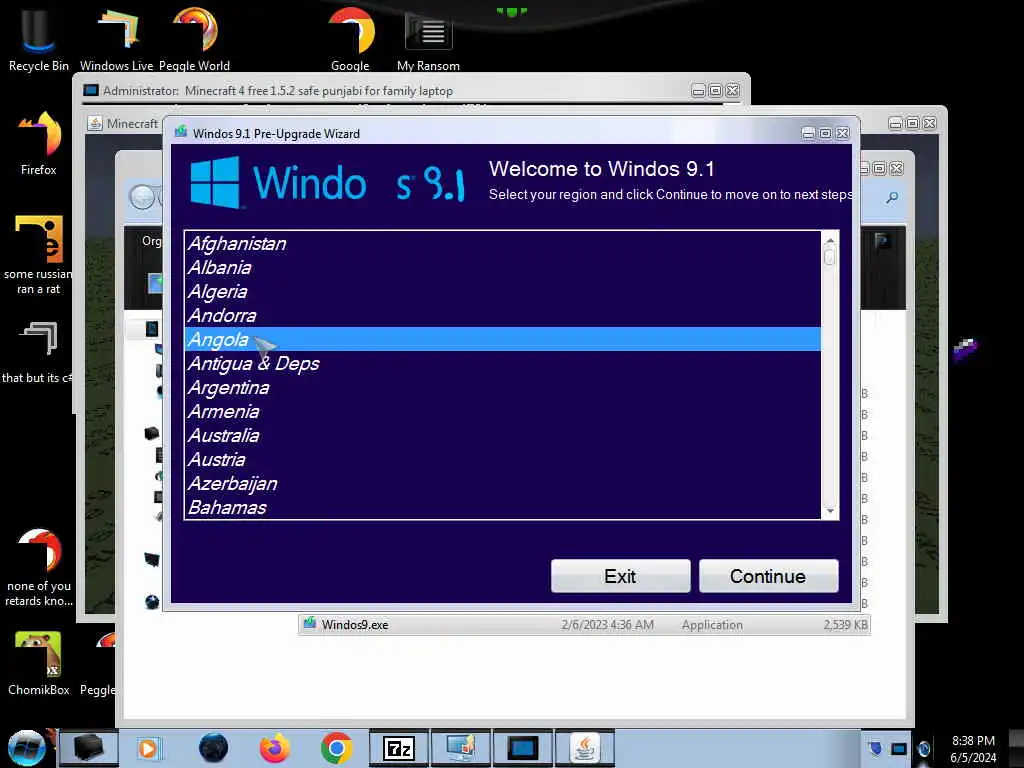Select Argentina in the region list
Image resolution: width=1024 pixels, height=768 pixels.
(x=502, y=388)
